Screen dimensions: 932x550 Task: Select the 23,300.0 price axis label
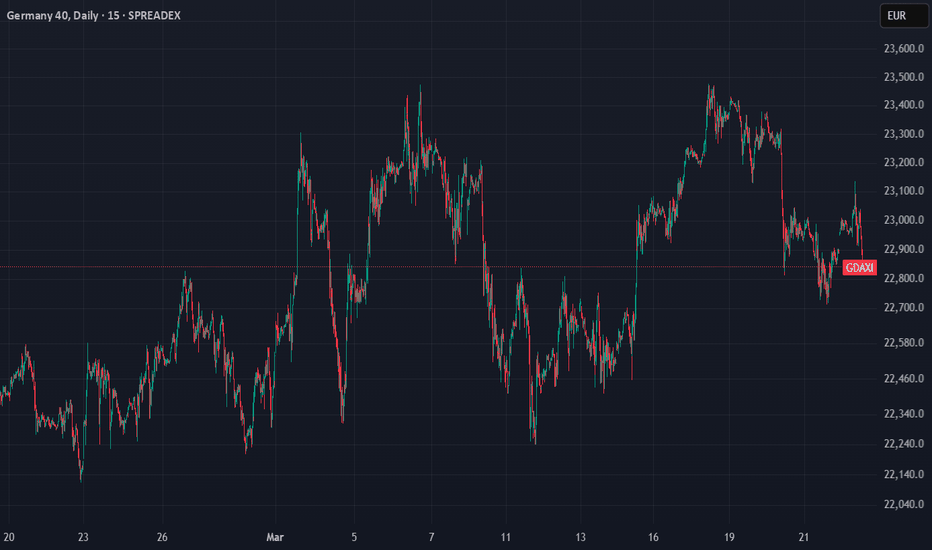pyautogui.click(x=904, y=134)
